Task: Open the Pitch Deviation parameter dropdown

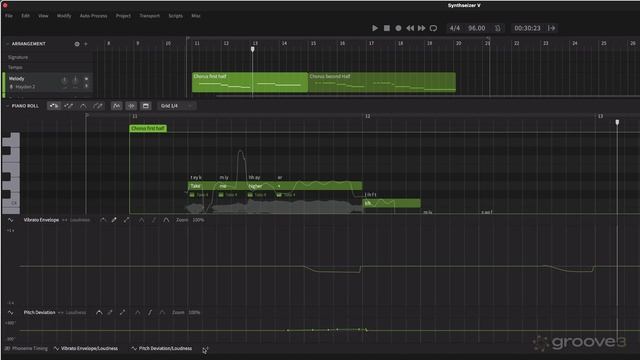Action: click(x=39, y=313)
